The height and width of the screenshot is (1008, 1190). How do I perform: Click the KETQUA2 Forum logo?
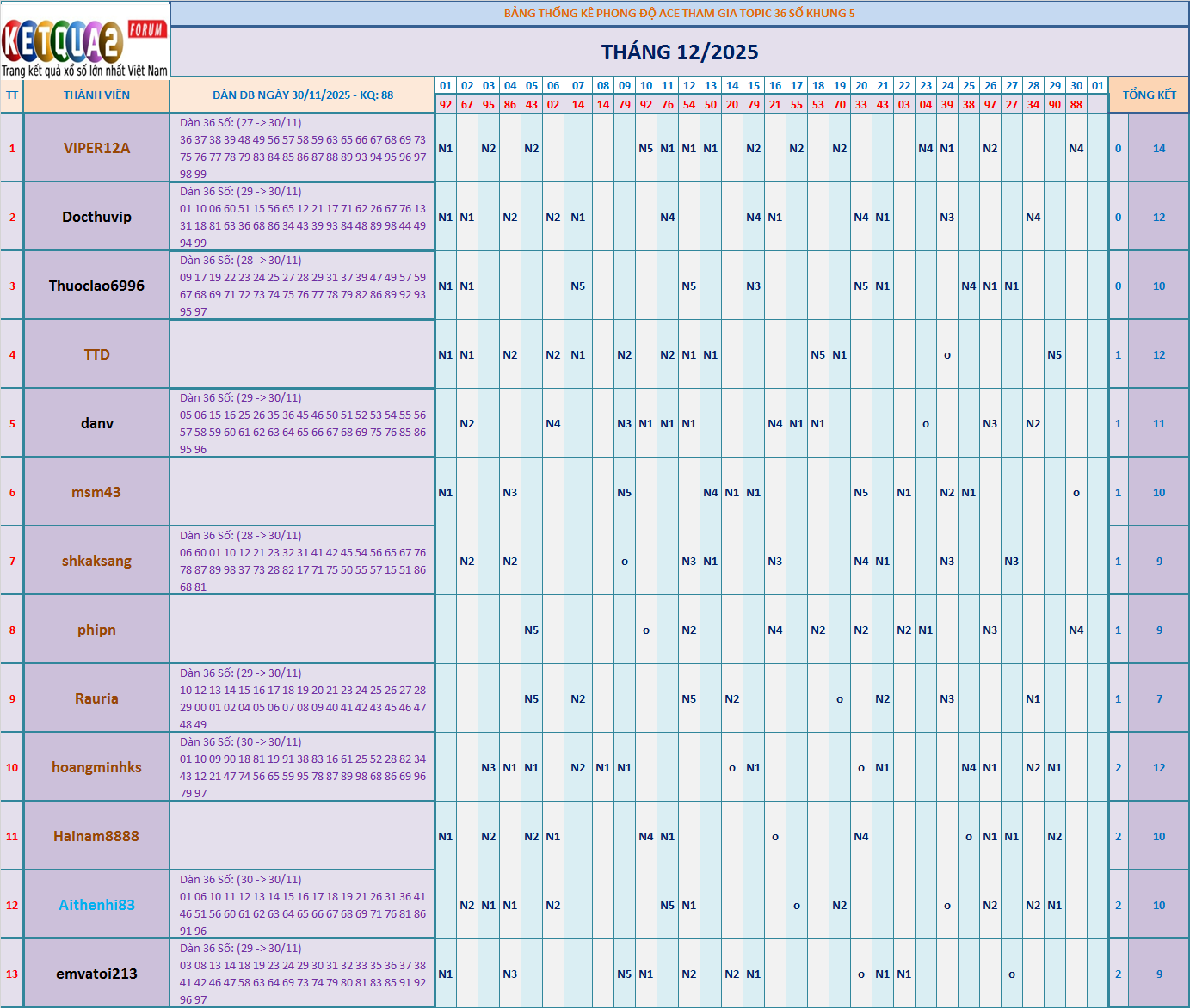(84, 40)
